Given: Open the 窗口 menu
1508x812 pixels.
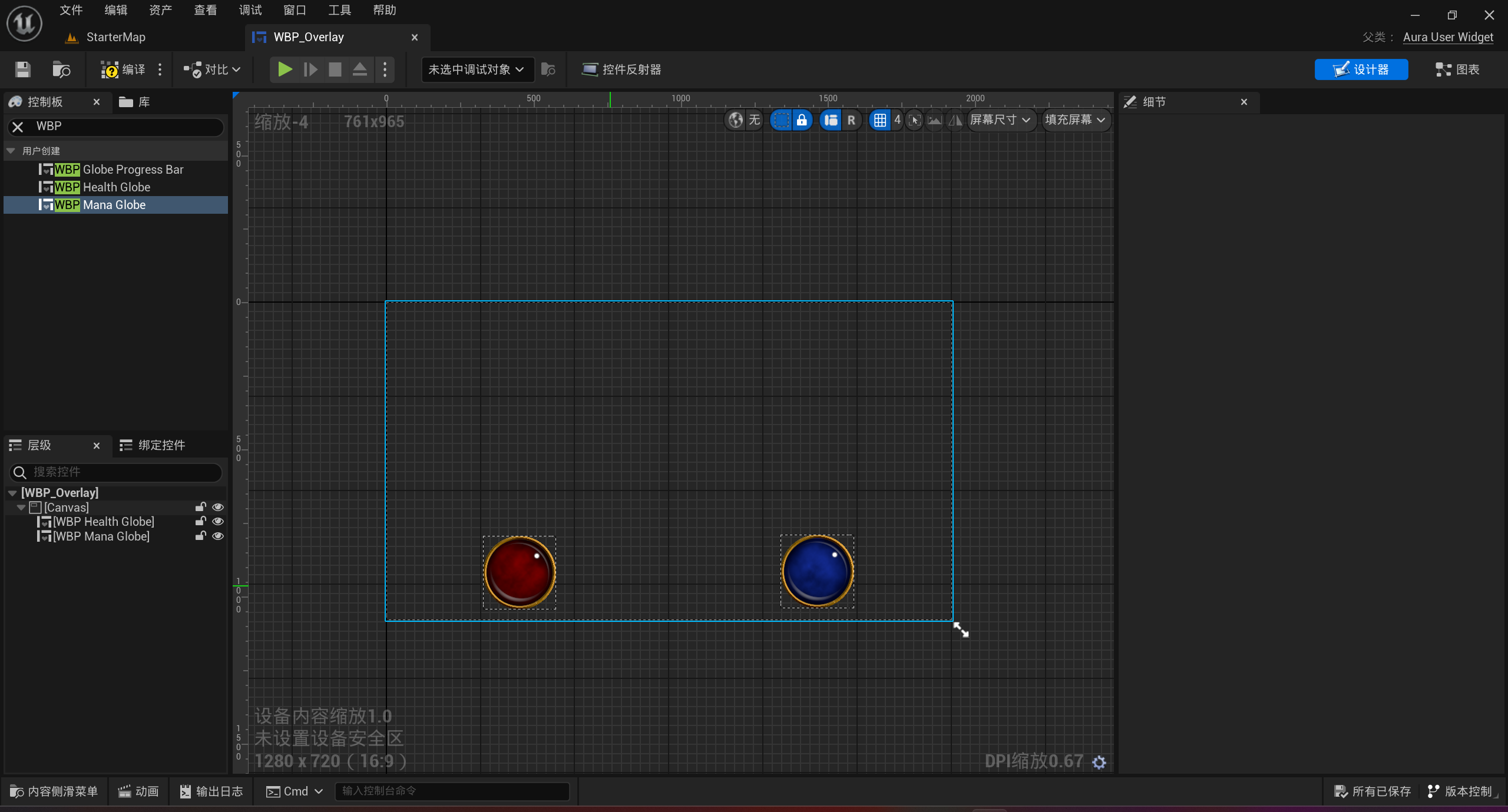Looking at the screenshot, I should (295, 10).
